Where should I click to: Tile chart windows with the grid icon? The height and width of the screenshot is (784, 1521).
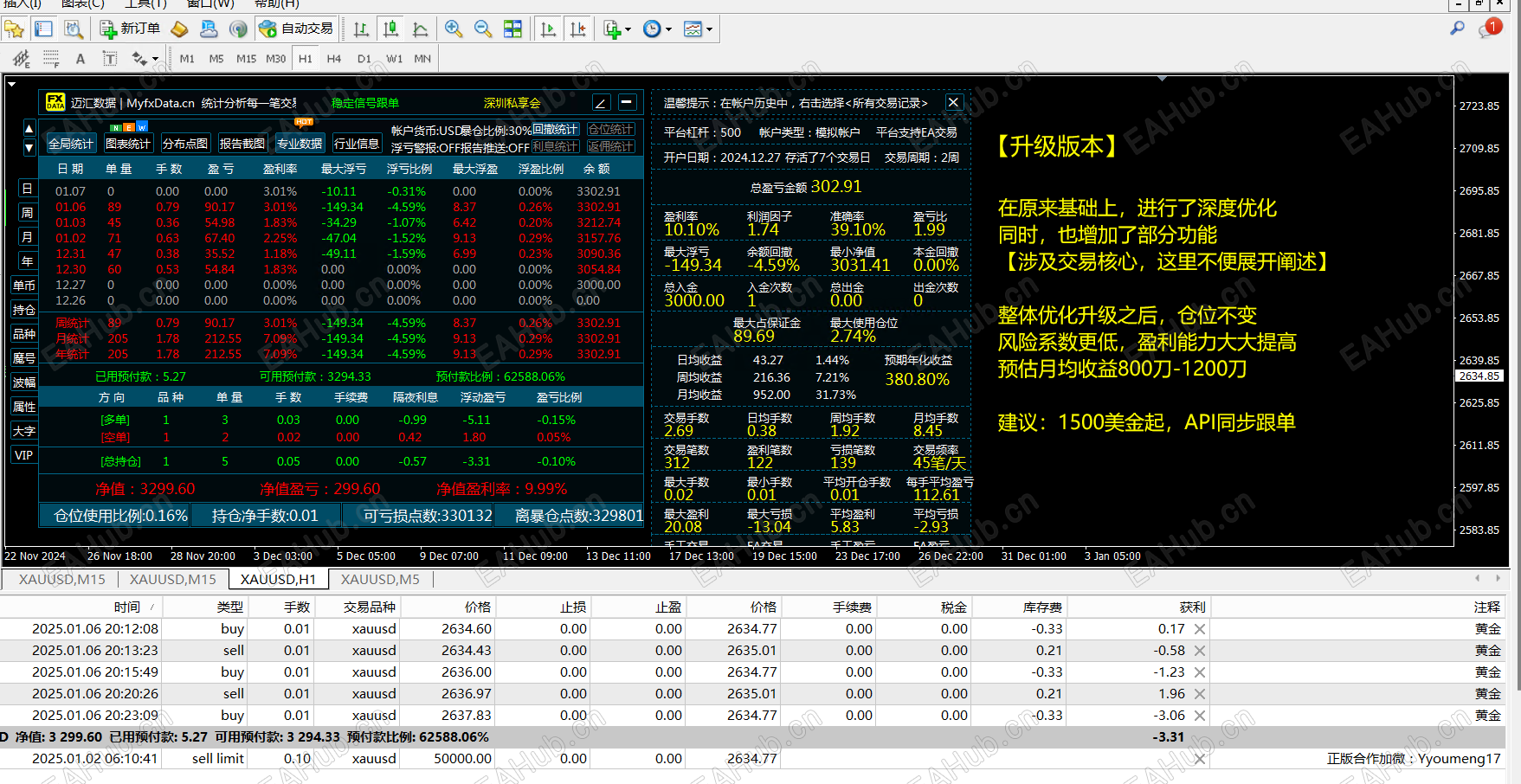[512, 29]
